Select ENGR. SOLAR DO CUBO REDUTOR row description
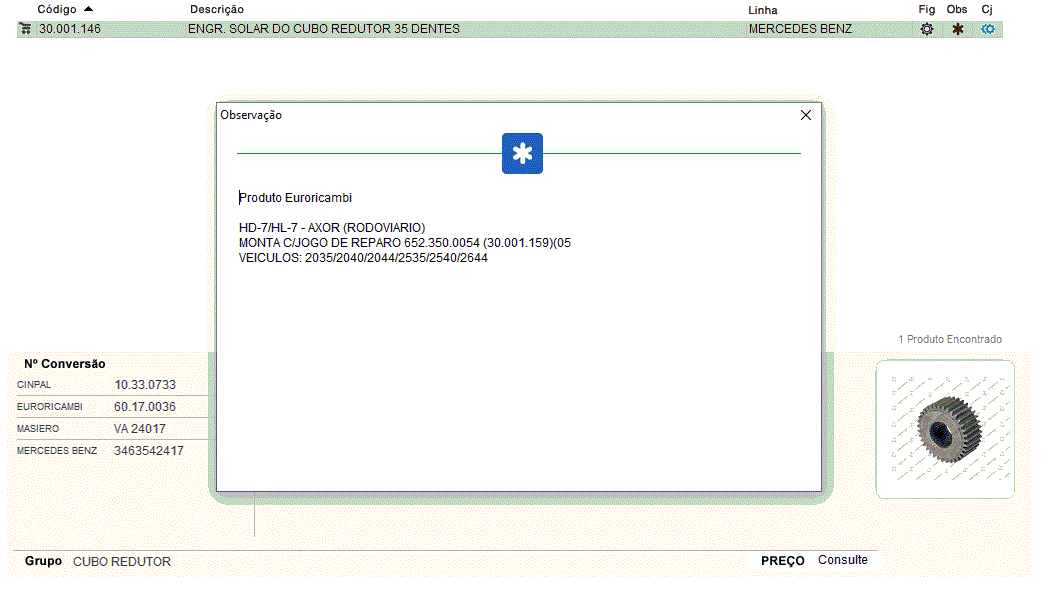 (x=323, y=29)
